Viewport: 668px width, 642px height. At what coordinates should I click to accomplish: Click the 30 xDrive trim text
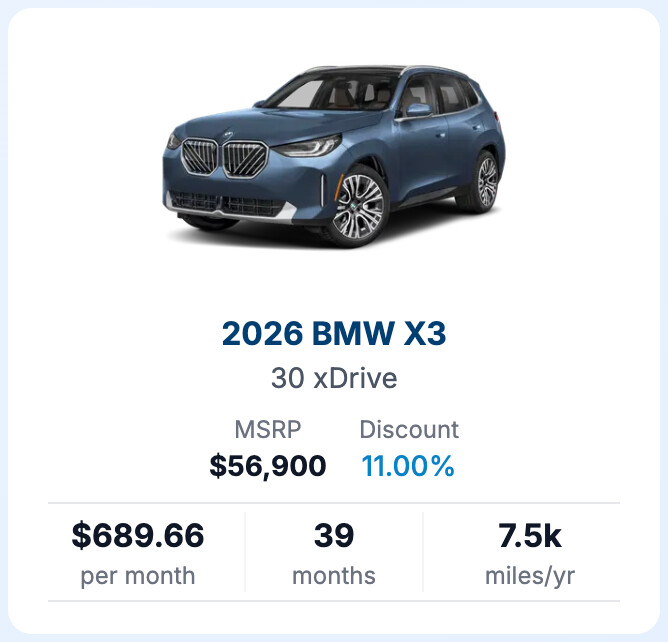(x=334, y=379)
